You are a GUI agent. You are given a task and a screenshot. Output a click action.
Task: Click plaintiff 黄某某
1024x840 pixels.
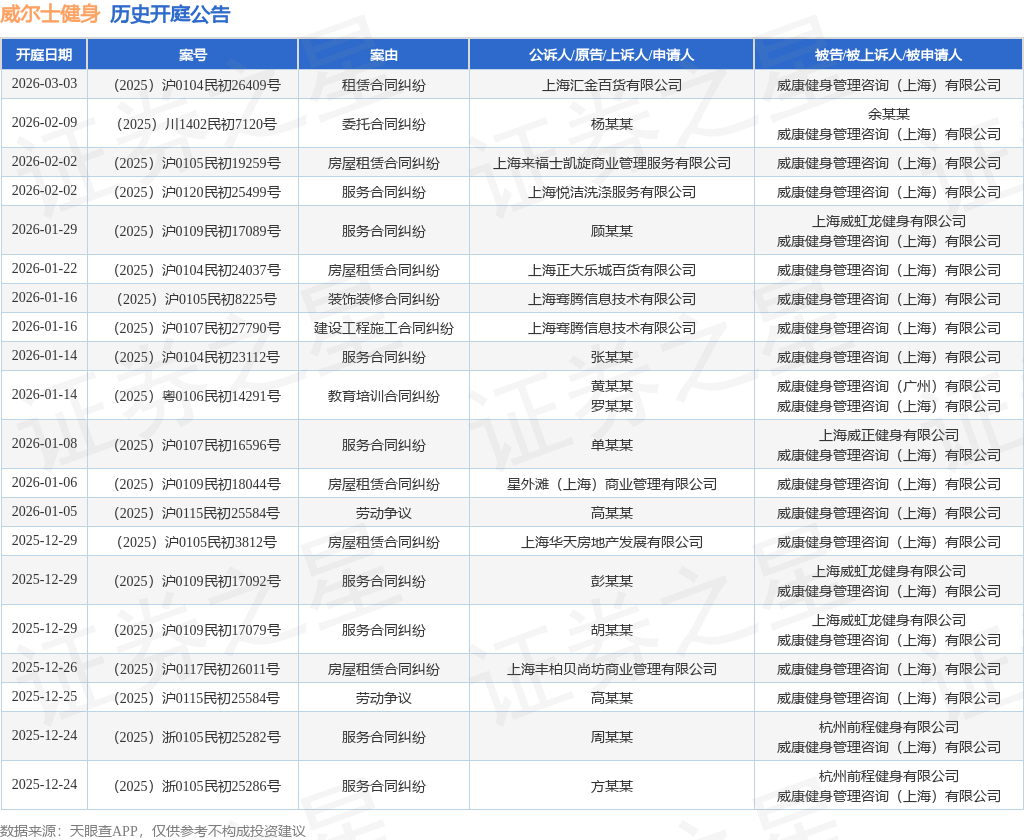pos(612,386)
